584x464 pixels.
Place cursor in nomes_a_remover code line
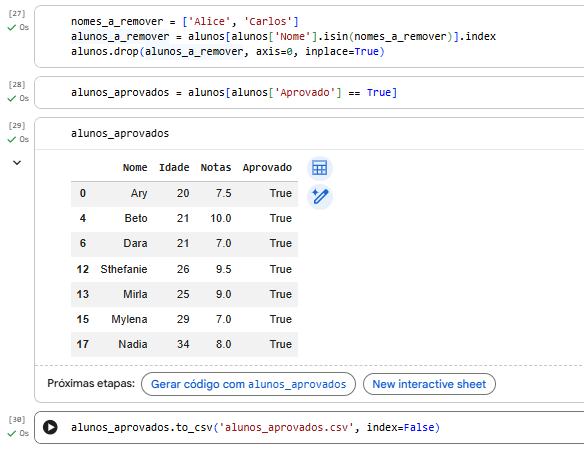click(185, 22)
